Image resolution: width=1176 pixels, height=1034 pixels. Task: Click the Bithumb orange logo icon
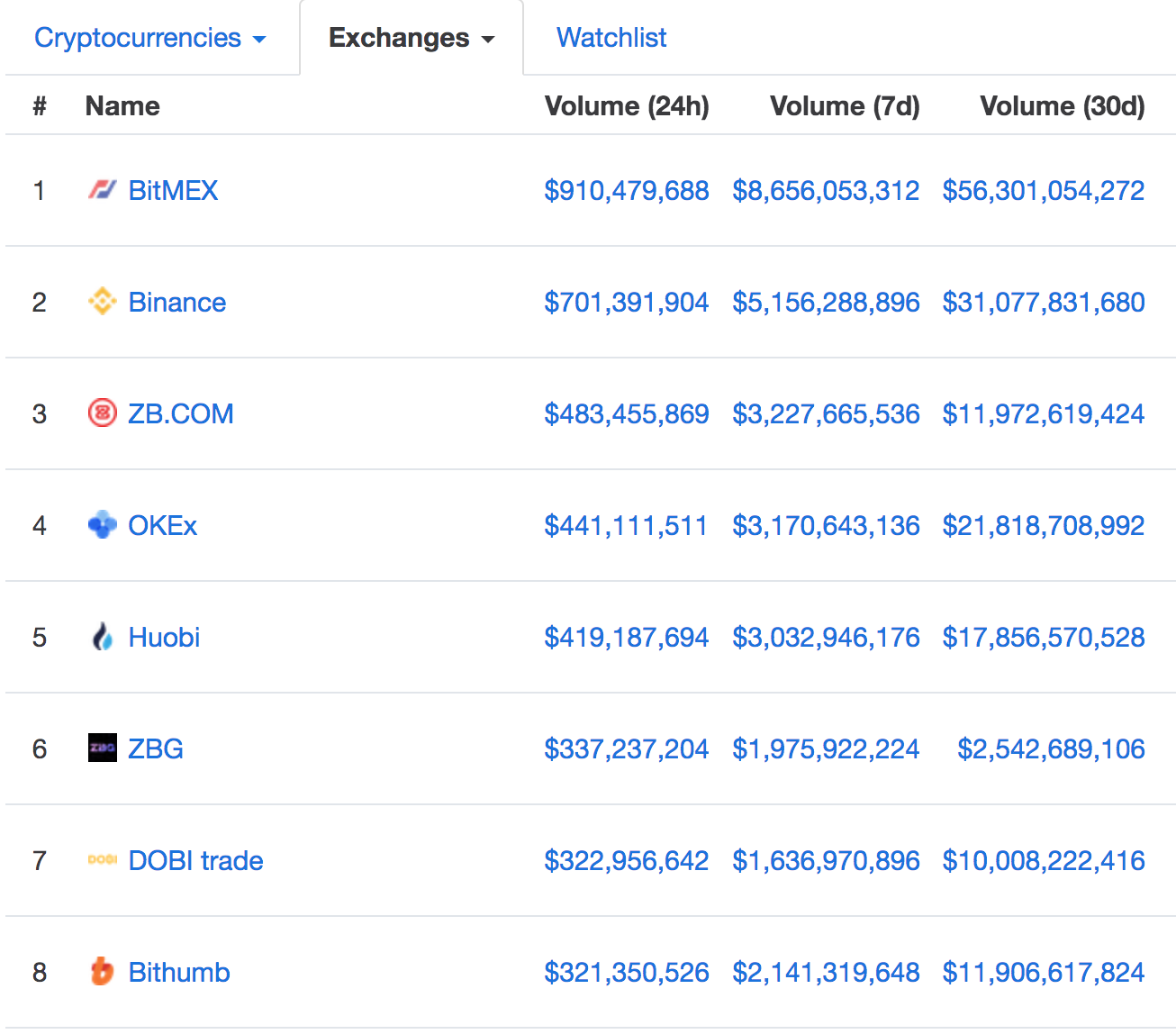[x=103, y=972]
